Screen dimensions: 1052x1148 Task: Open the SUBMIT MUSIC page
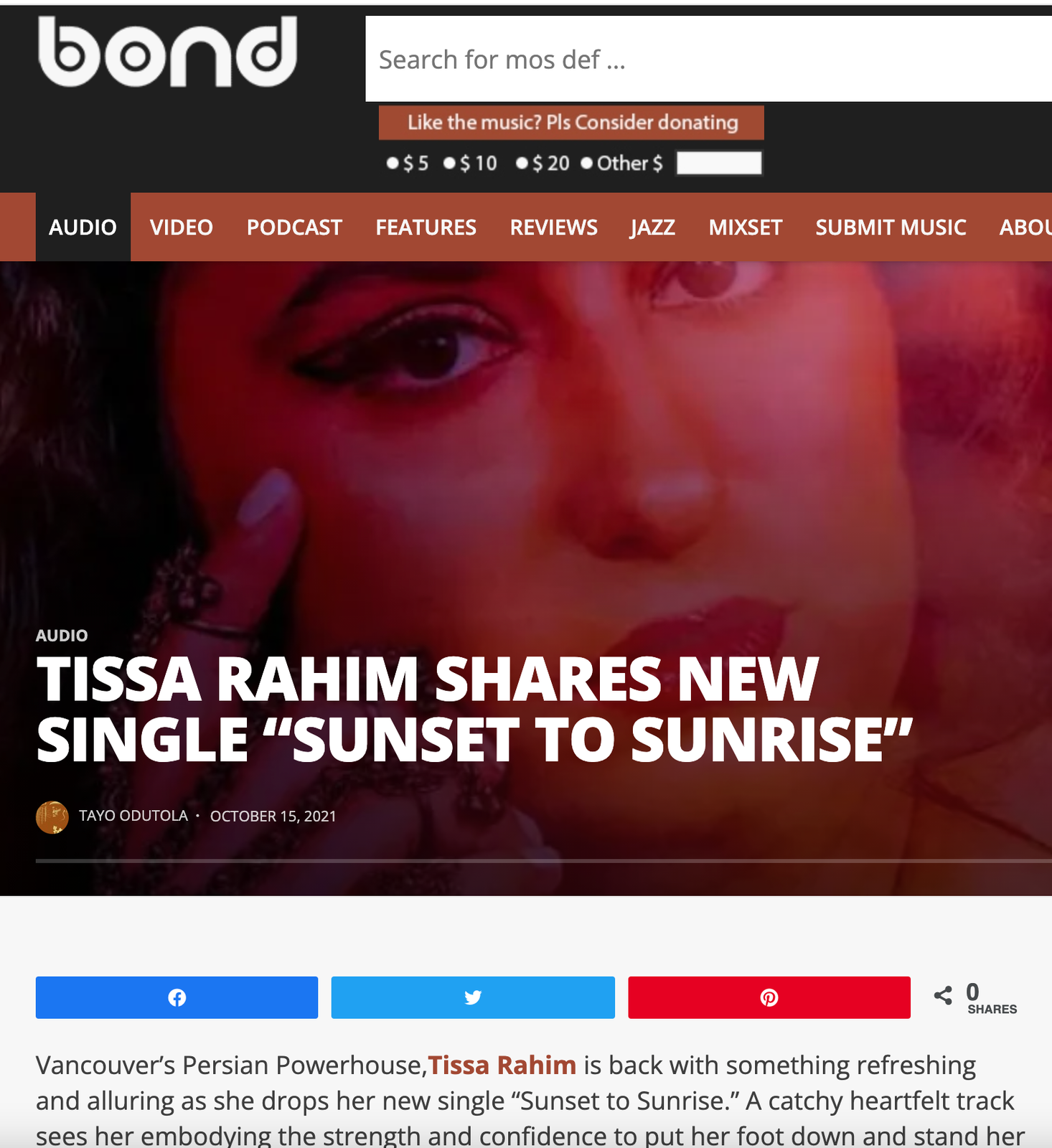(891, 227)
